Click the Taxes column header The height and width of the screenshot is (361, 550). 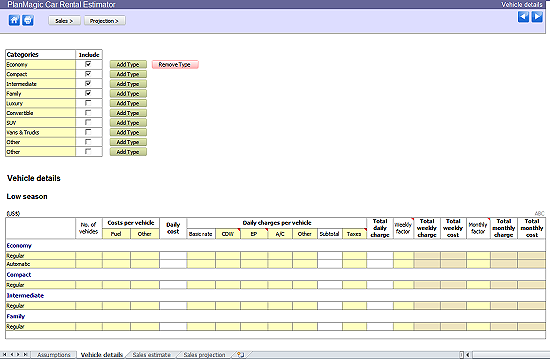tap(354, 234)
